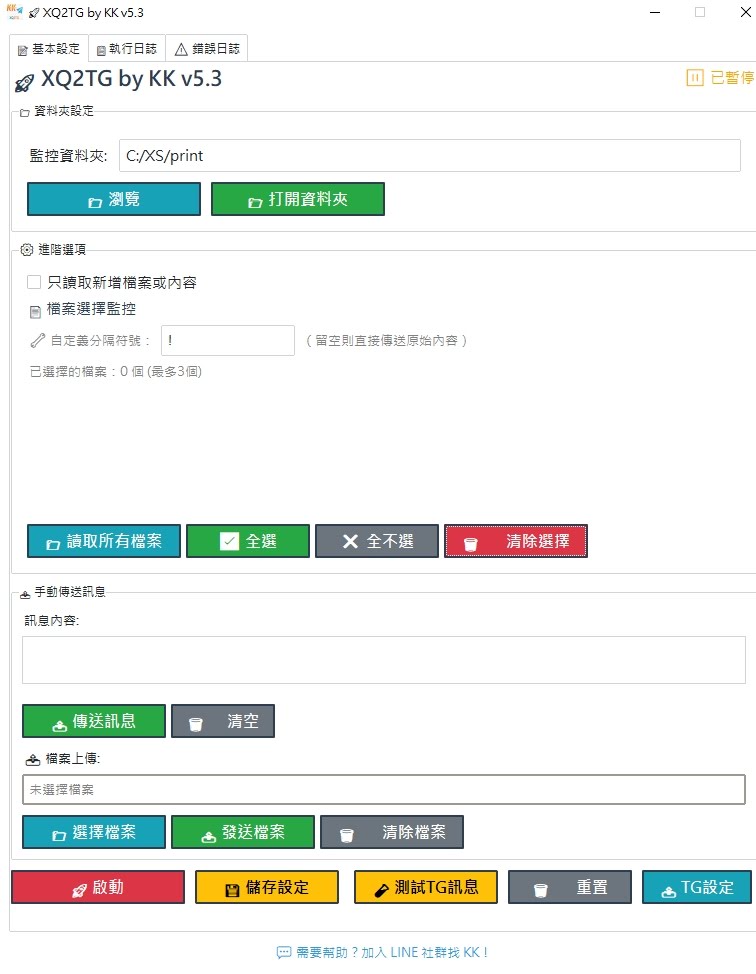Click the checkmark icon on 全選 button

point(228,541)
